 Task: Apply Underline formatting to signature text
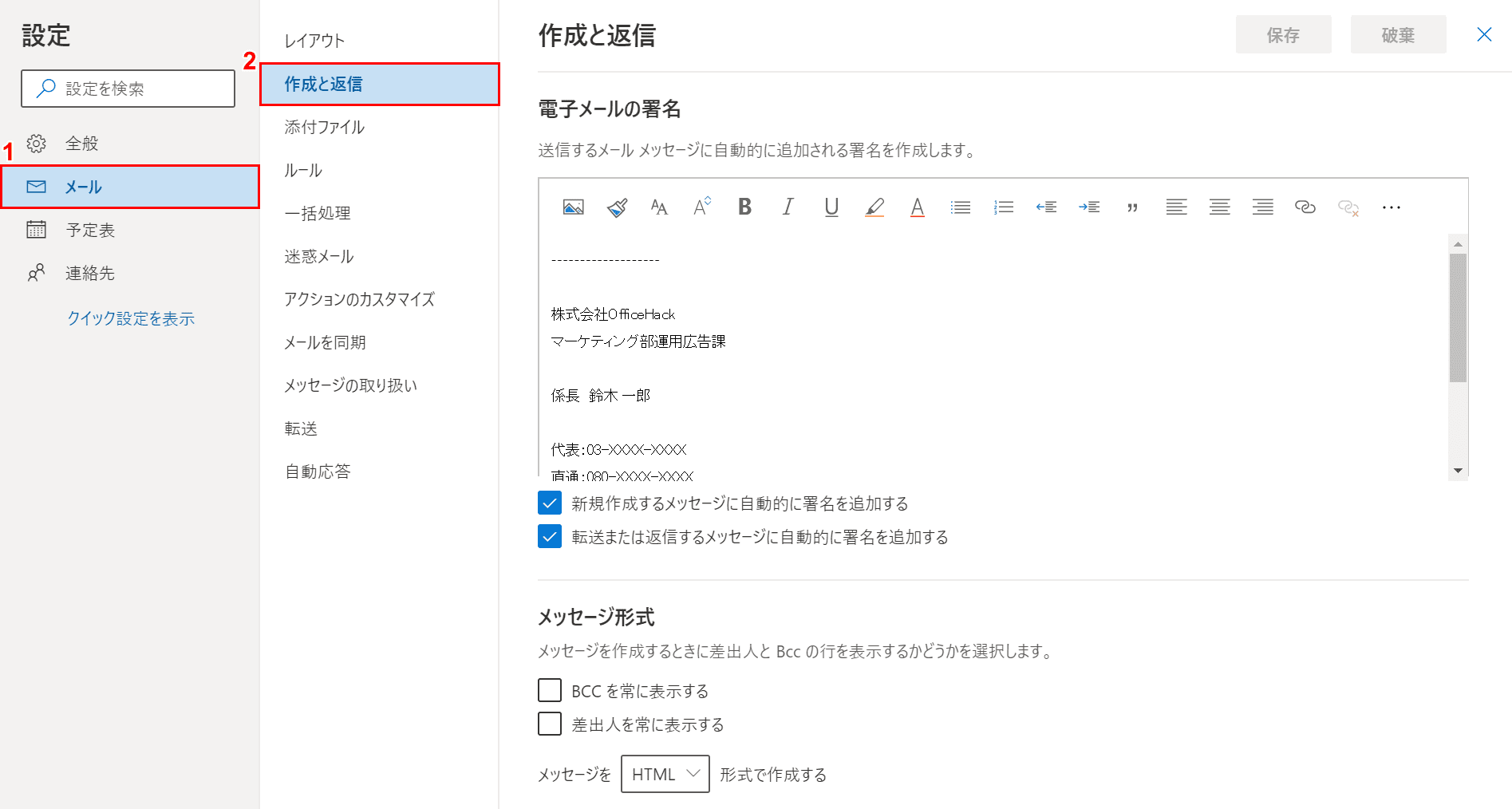tap(831, 207)
